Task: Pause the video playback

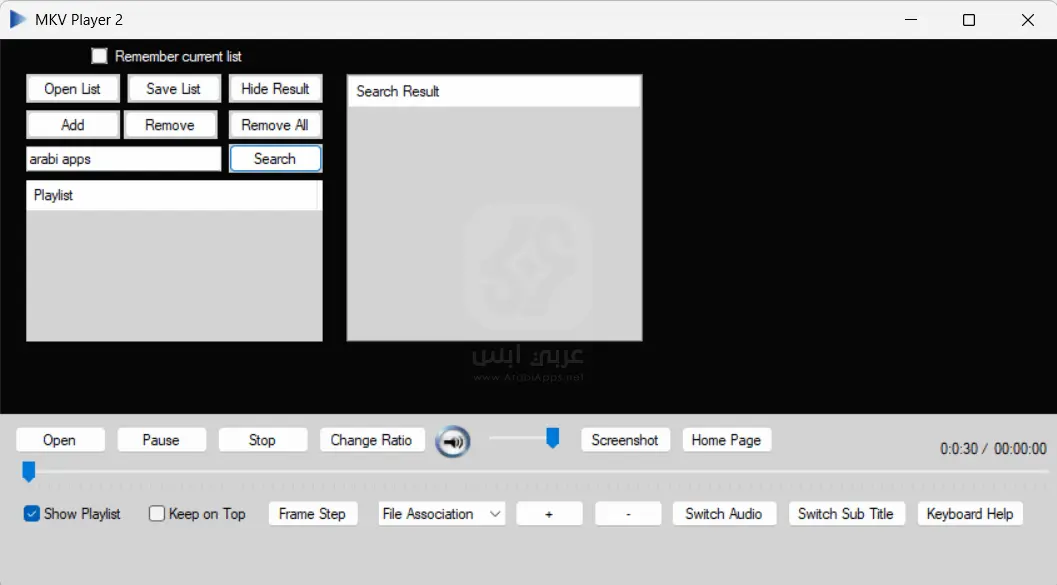Action: [161, 440]
